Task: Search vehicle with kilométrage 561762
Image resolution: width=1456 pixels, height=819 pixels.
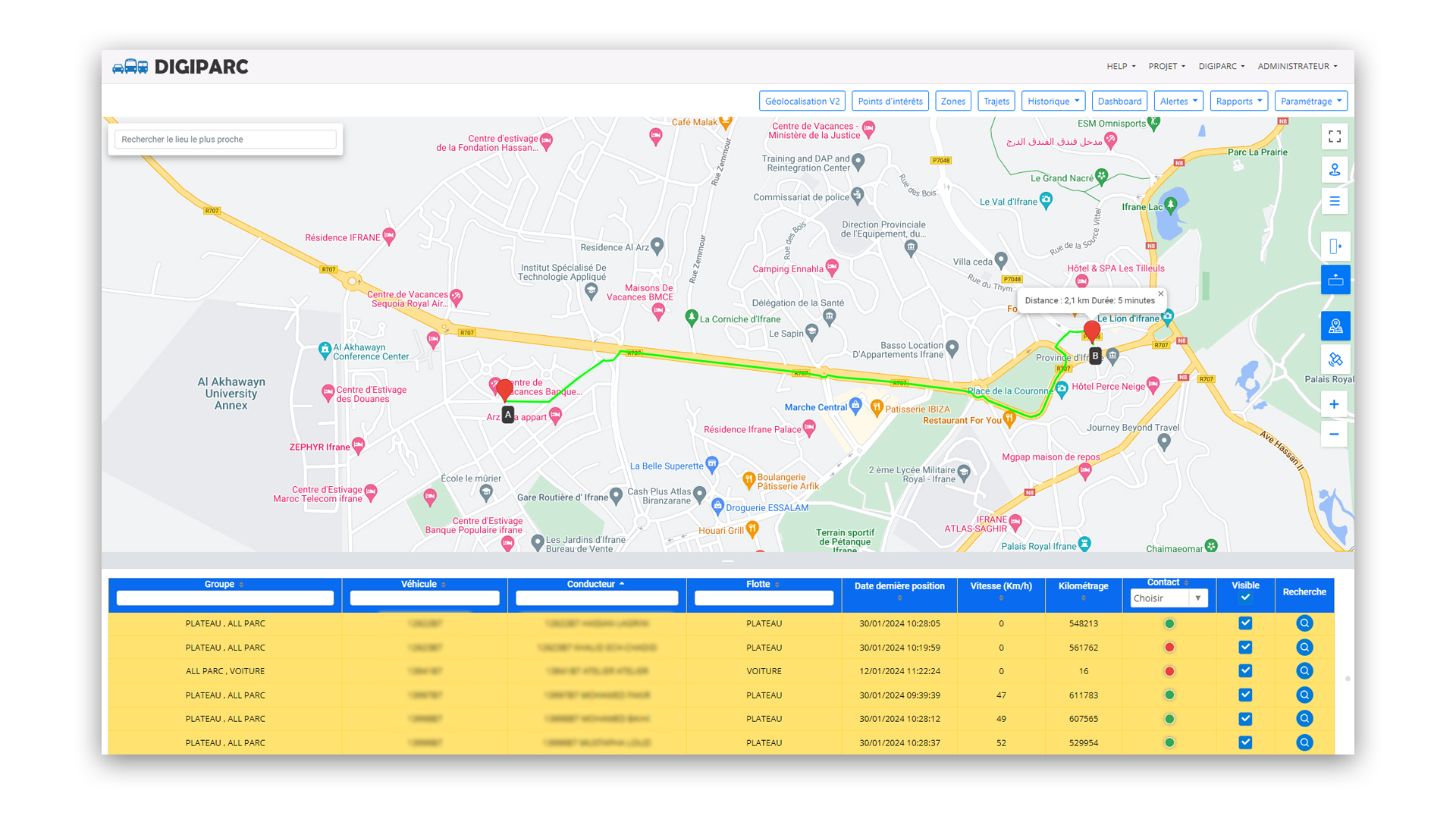Action: (1304, 648)
